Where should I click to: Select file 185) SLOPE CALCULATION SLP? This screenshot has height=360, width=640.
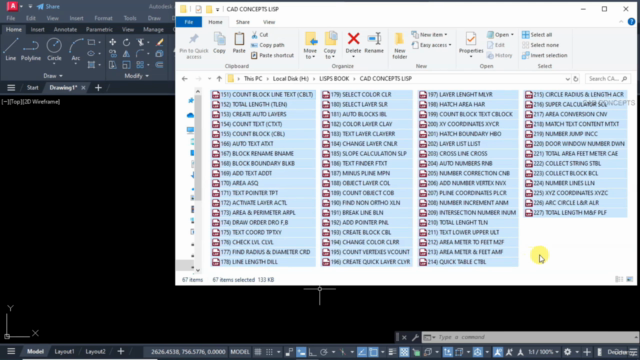[x=367, y=153]
